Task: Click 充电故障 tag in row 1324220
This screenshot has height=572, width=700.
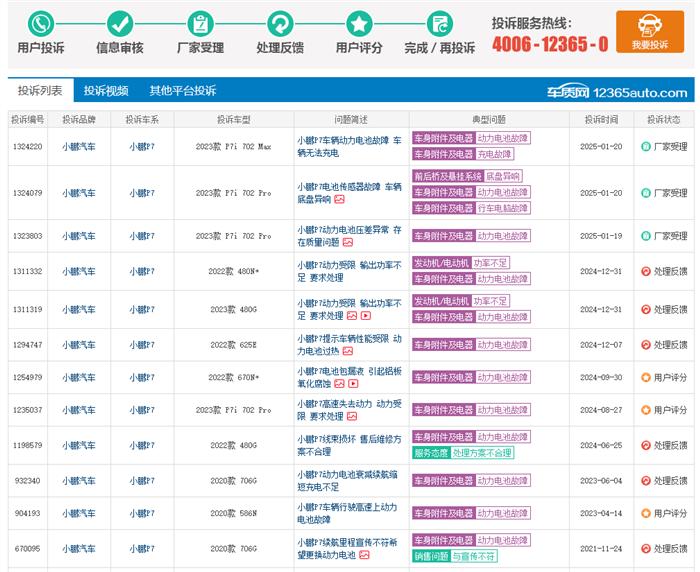Action: point(494,154)
